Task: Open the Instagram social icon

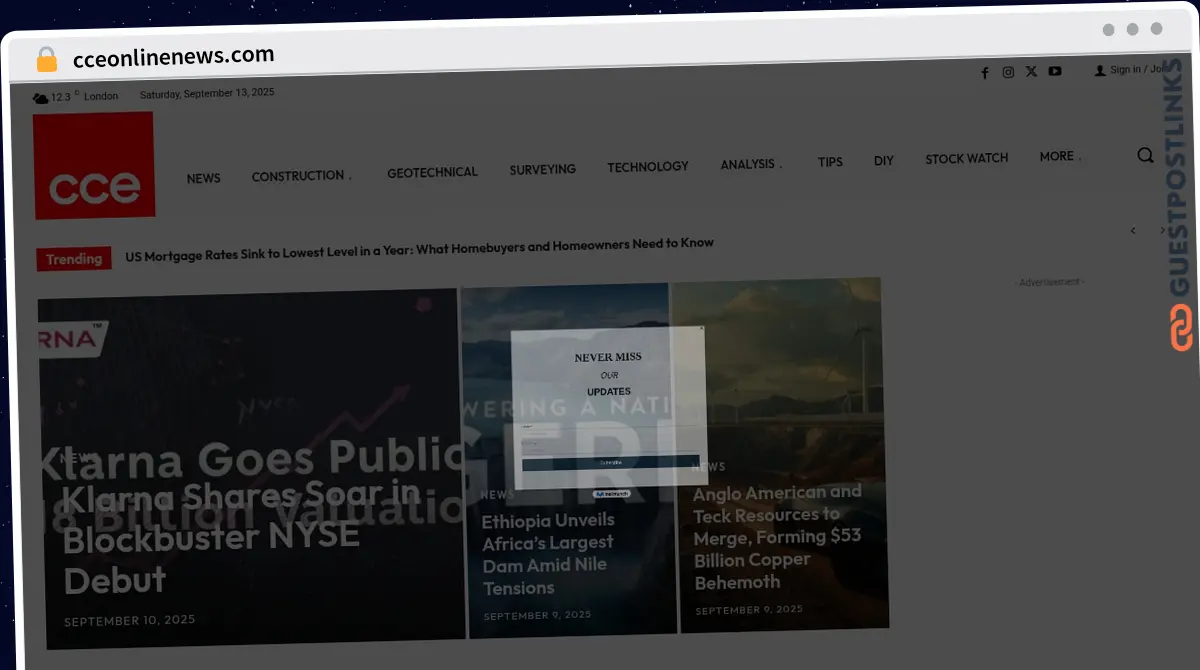Action: (x=1008, y=72)
